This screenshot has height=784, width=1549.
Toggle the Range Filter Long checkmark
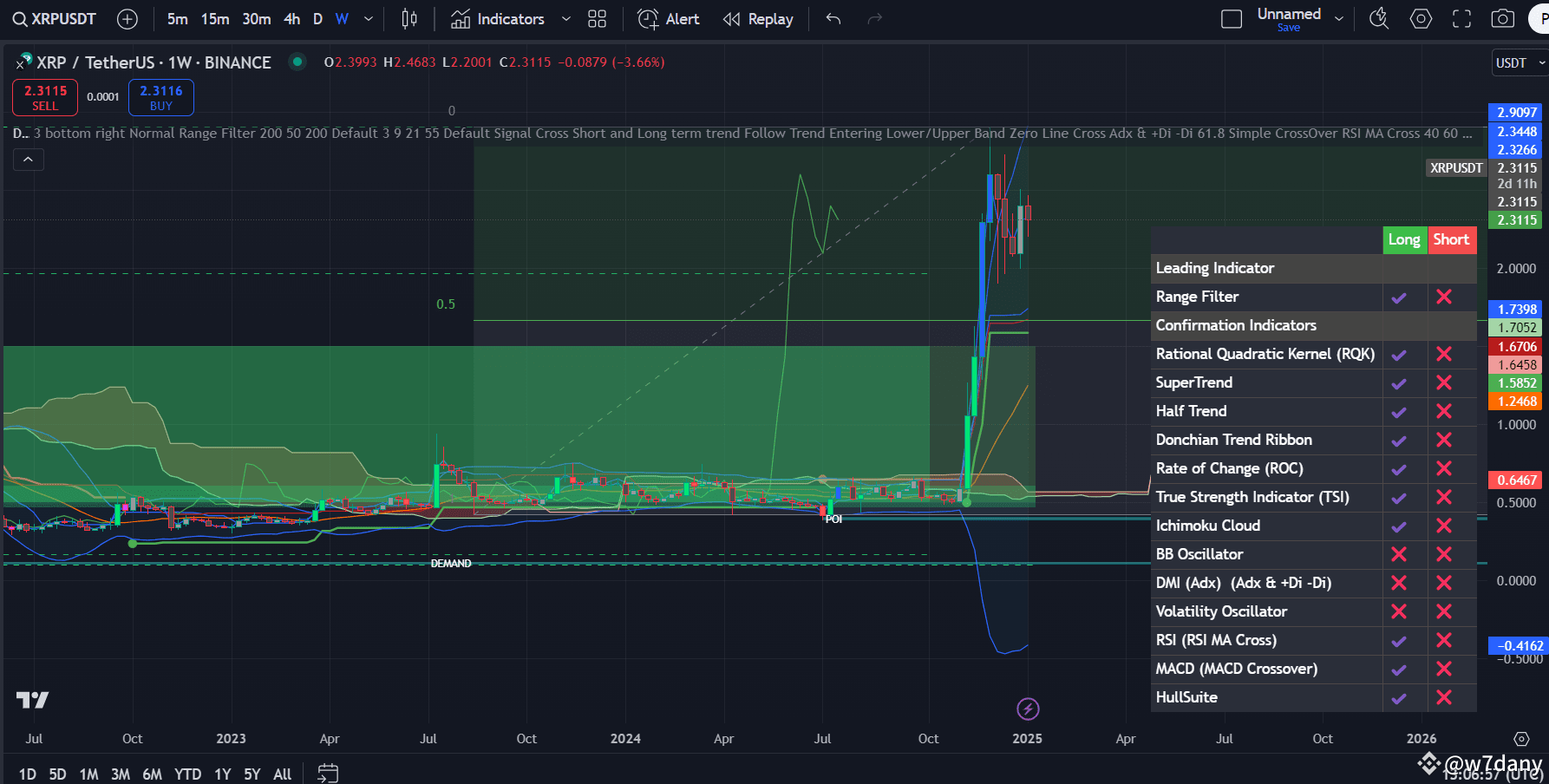(1398, 297)
